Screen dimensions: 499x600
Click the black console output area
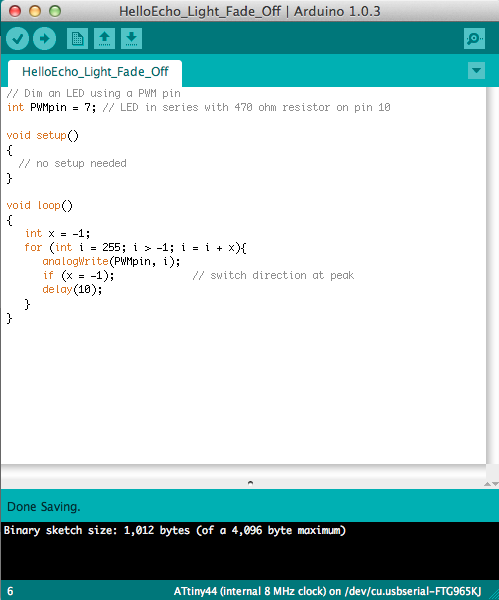[250, 551]
